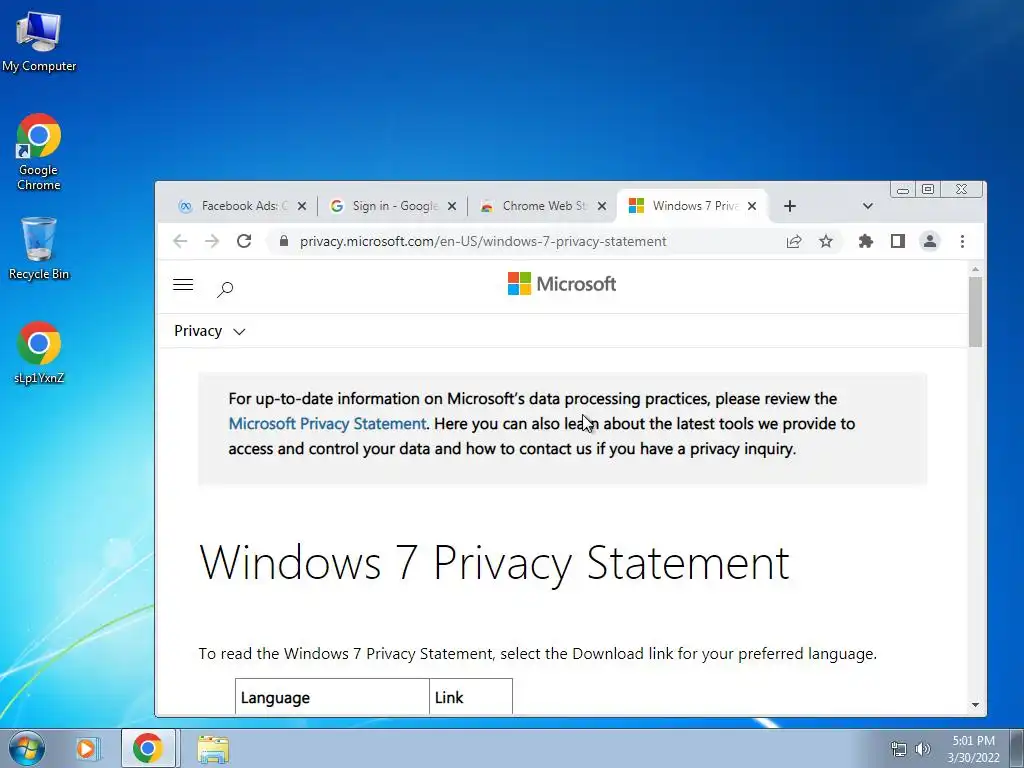Toggle the Chrome side panel icon

[898, 242]
